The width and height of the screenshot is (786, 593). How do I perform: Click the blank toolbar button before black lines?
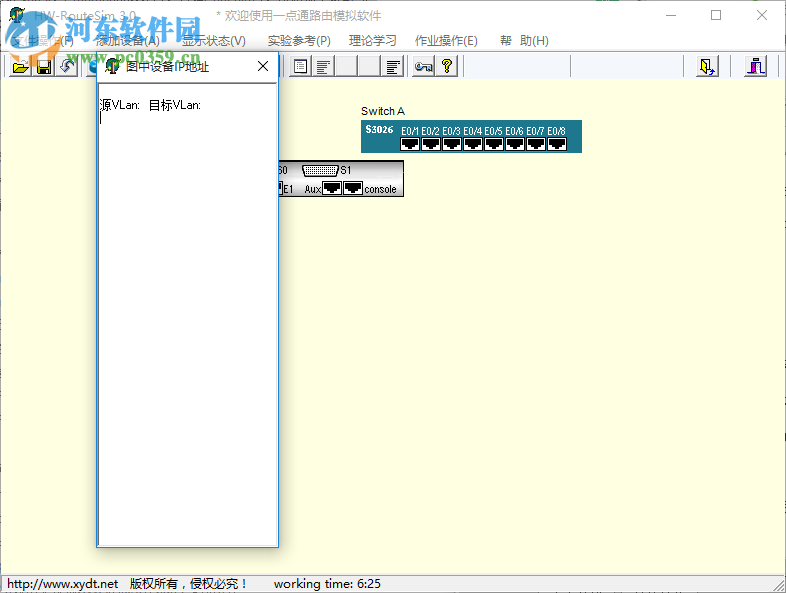point(369,67)
